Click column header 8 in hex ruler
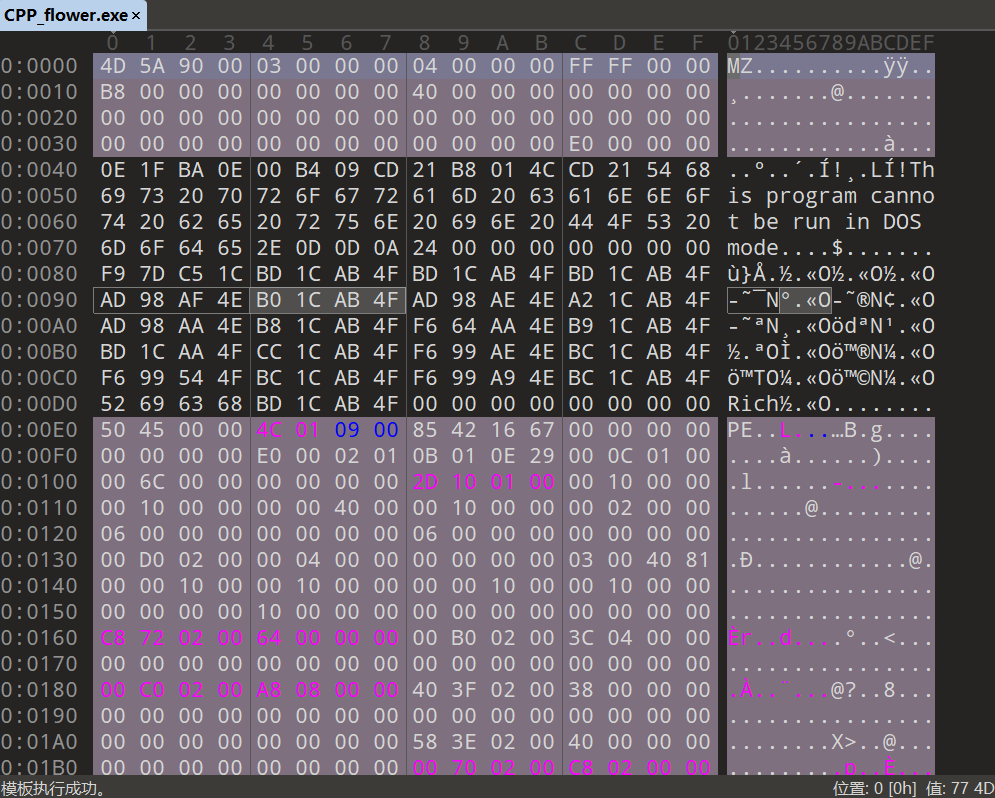The width and height of the screenshot is (995, 798). tap(425, 42)
